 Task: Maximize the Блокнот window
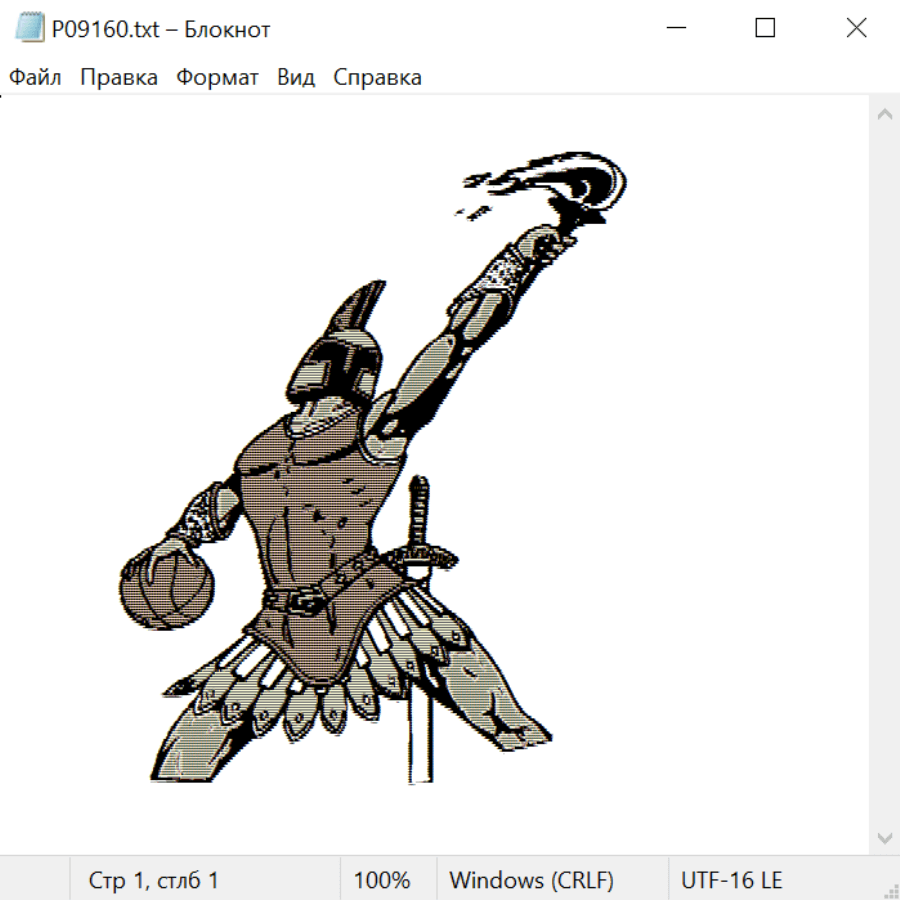coord(765,29)
